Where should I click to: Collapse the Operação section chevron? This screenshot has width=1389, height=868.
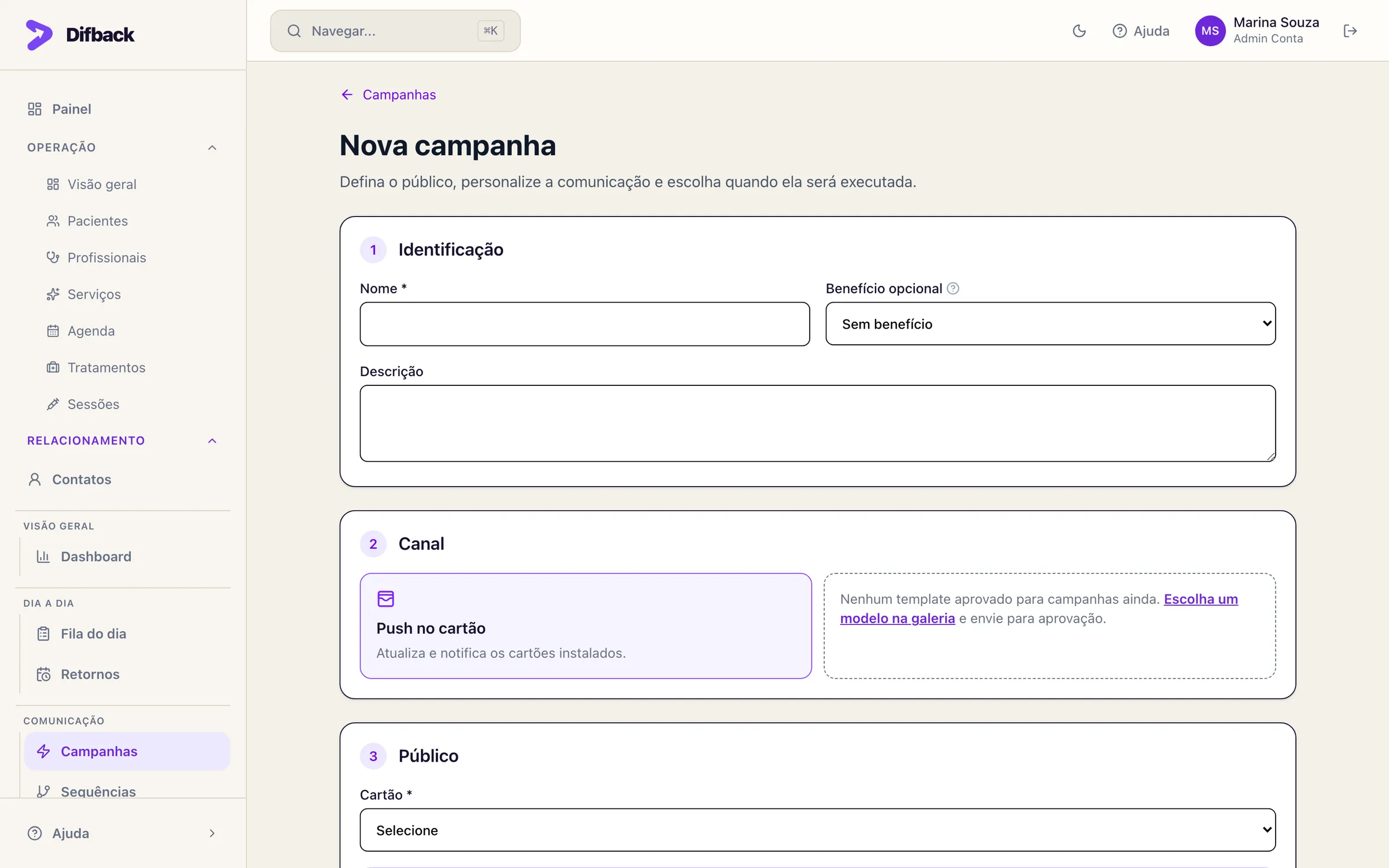212,148
